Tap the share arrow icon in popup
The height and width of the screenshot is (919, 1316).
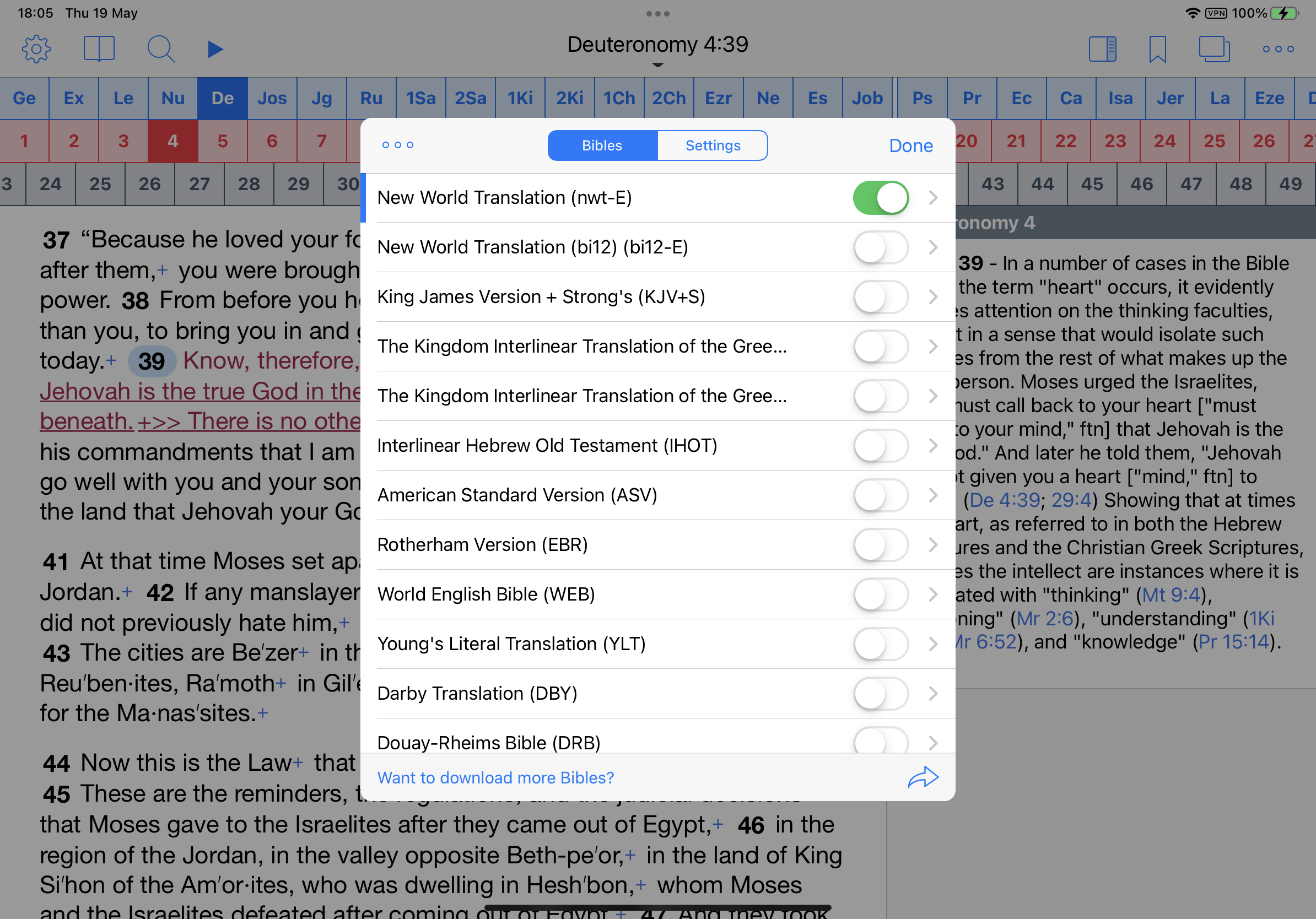(x=923, y=777)
